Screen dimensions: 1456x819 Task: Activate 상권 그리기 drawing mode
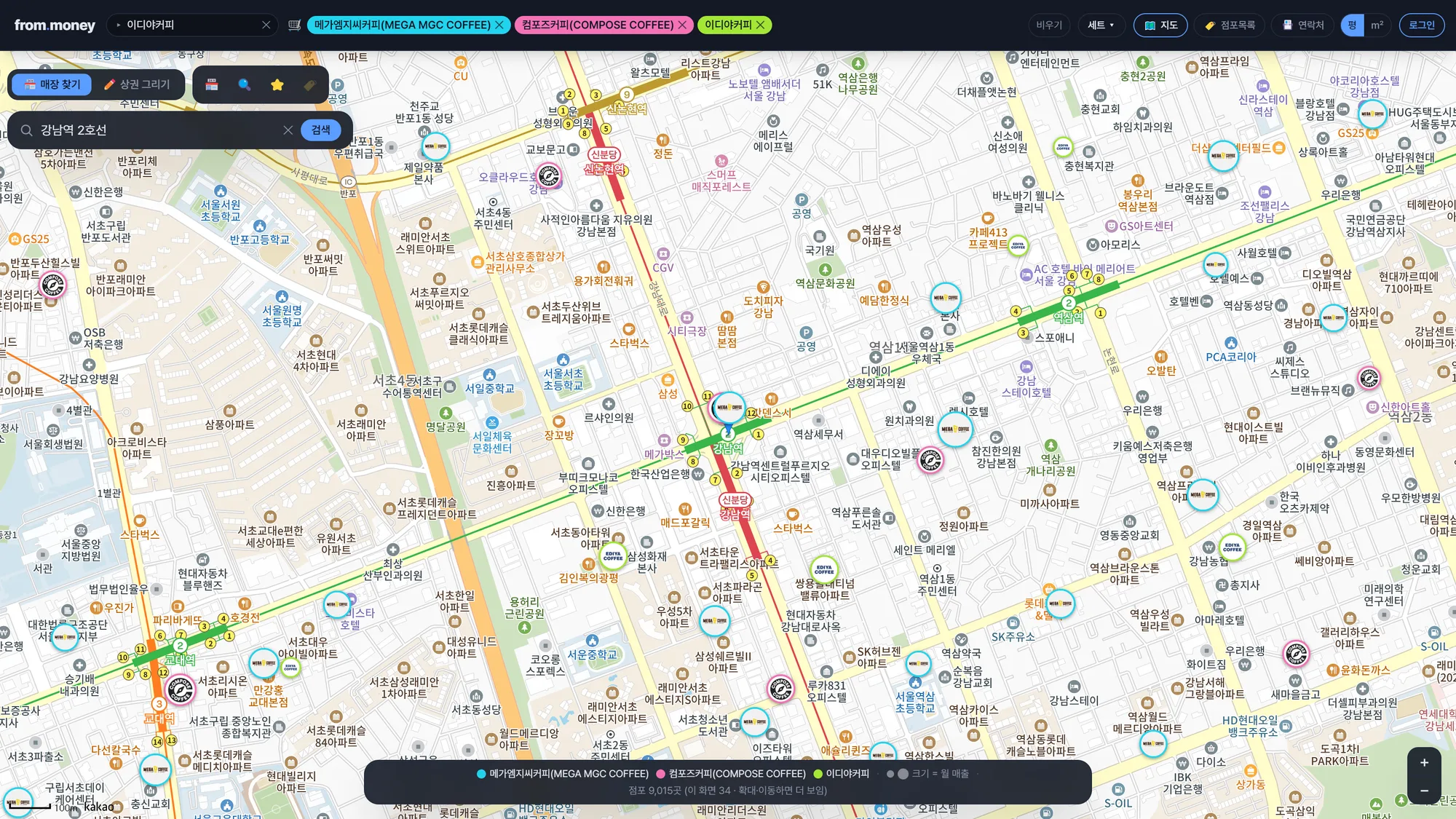click(x=137, y=84)
